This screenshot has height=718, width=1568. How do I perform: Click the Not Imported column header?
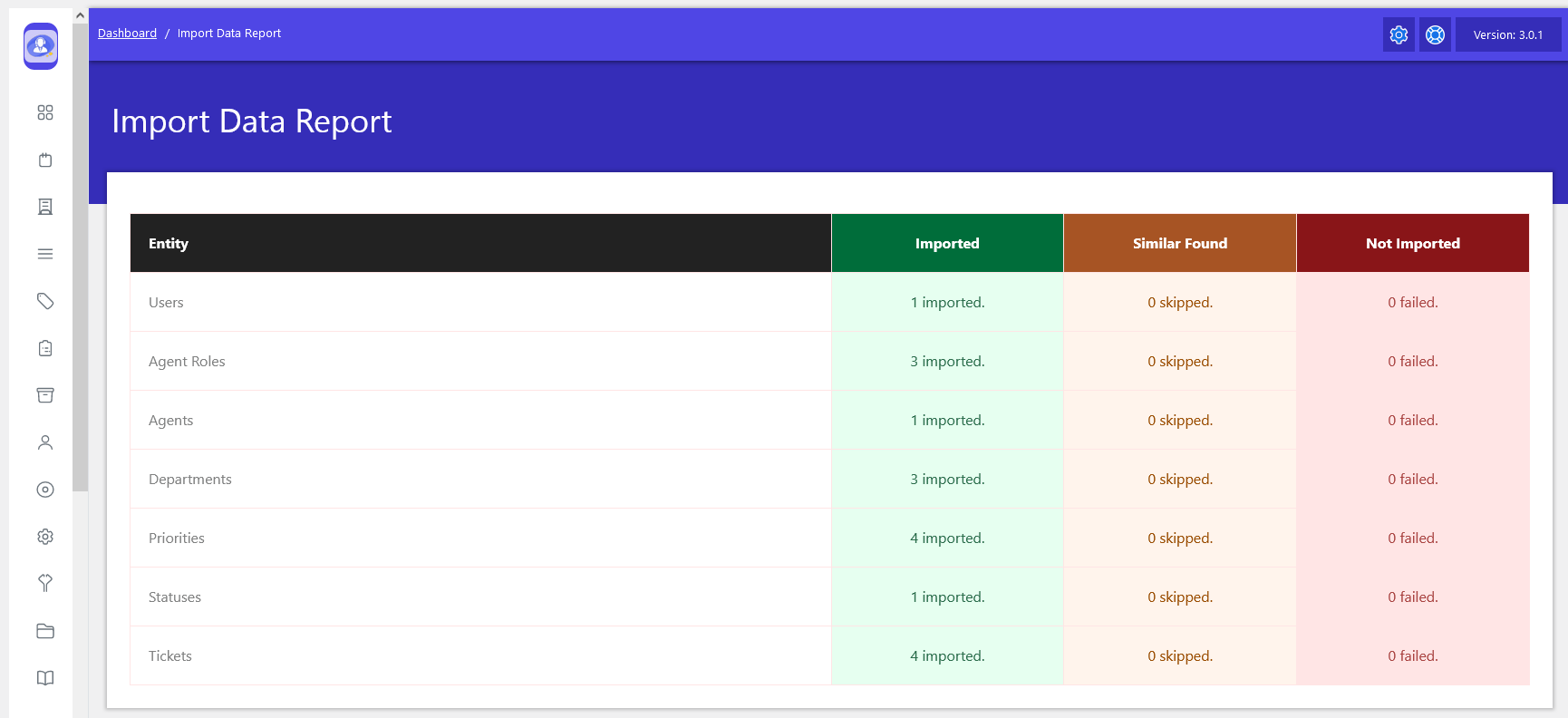pos(1412,243)
